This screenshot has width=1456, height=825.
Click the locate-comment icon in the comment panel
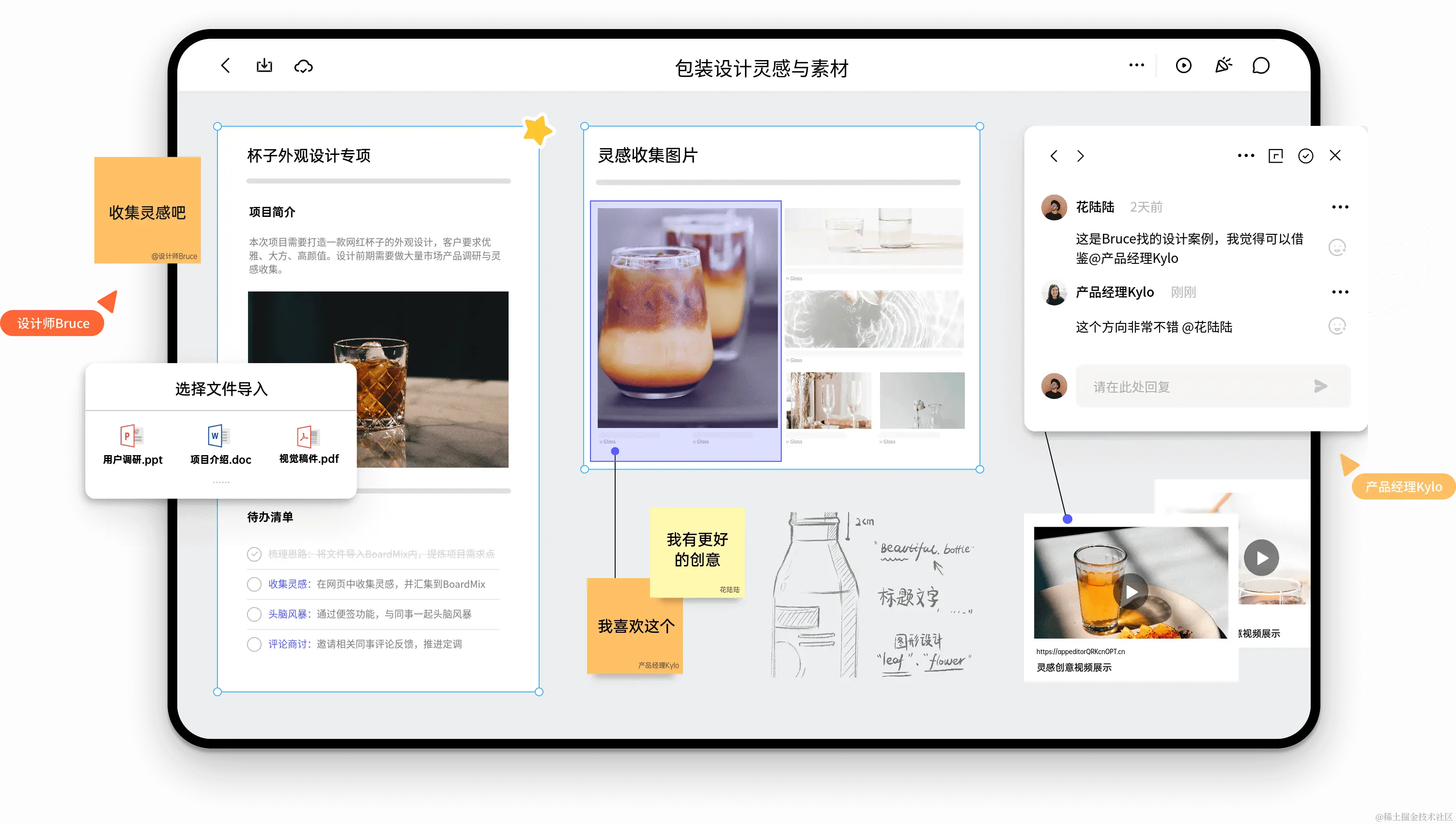point(1275,155)
